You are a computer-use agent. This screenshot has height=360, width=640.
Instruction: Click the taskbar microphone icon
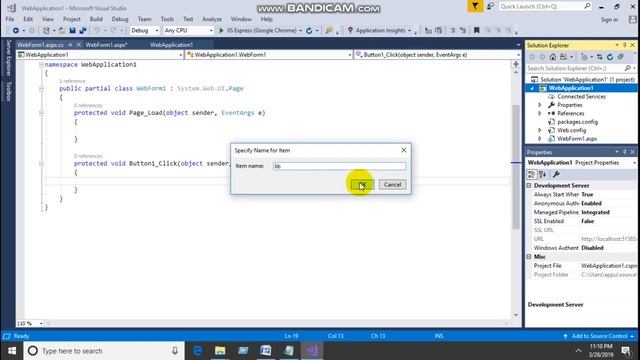click(175, 351)
